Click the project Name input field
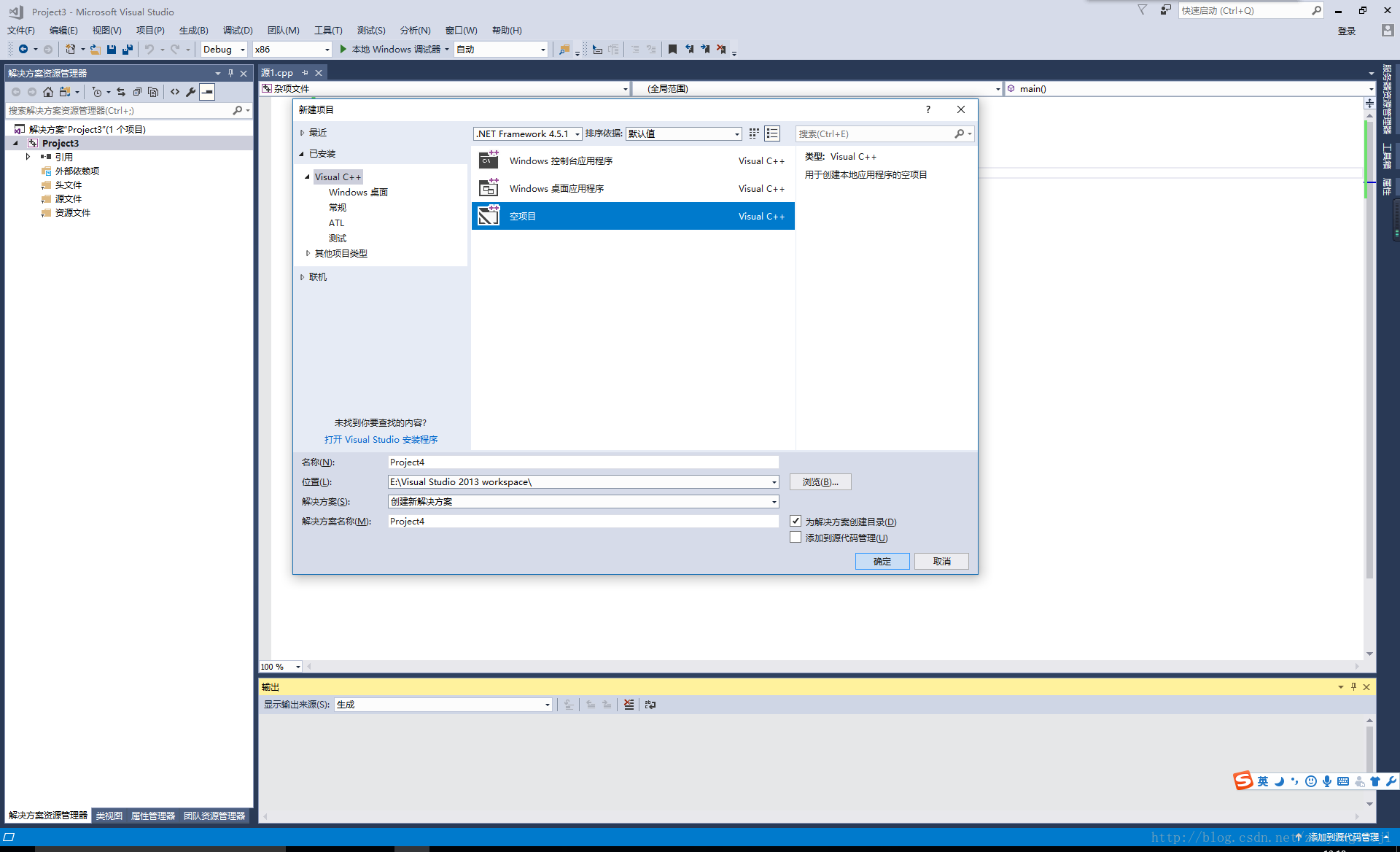 pyautogui.click(x=583, y=462)
